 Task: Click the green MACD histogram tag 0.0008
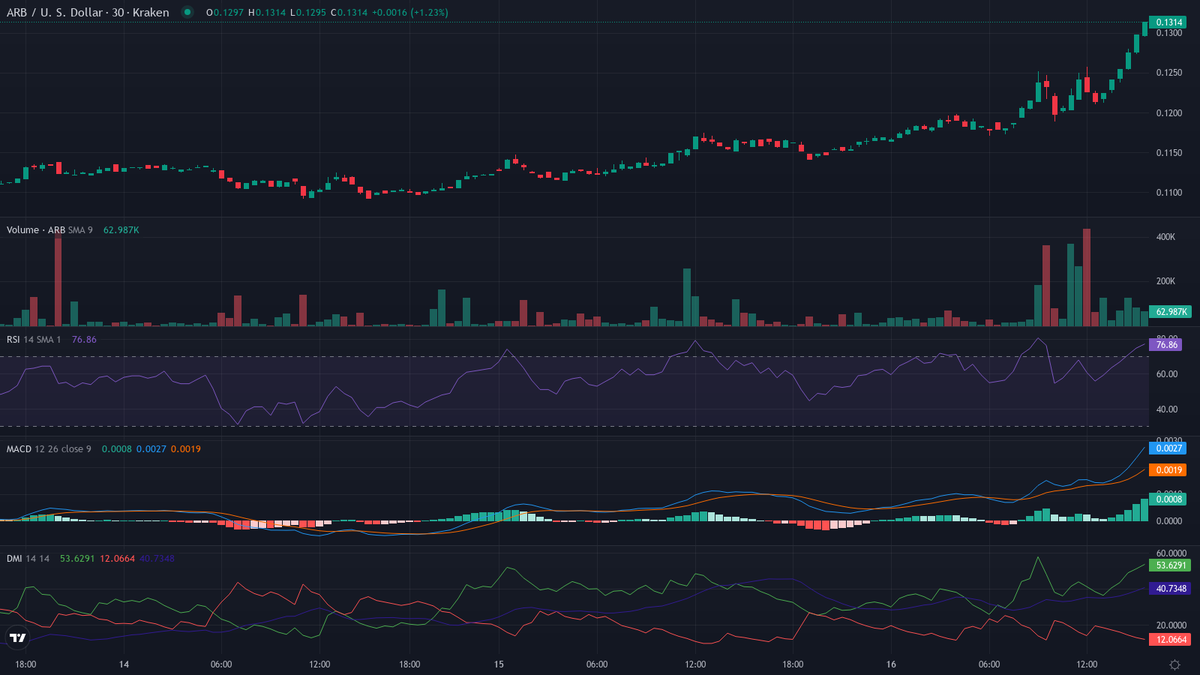(x=1166, y=498)
